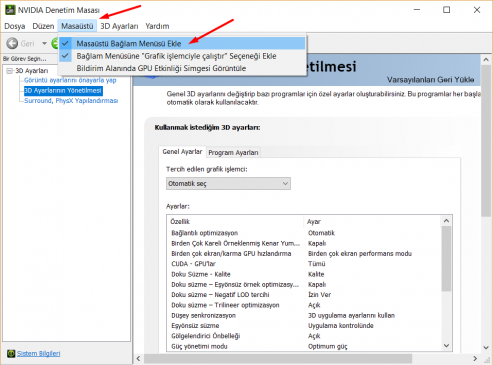Switch to Program Ayarları tab
The image size is (493, 365).
point(233,153)
